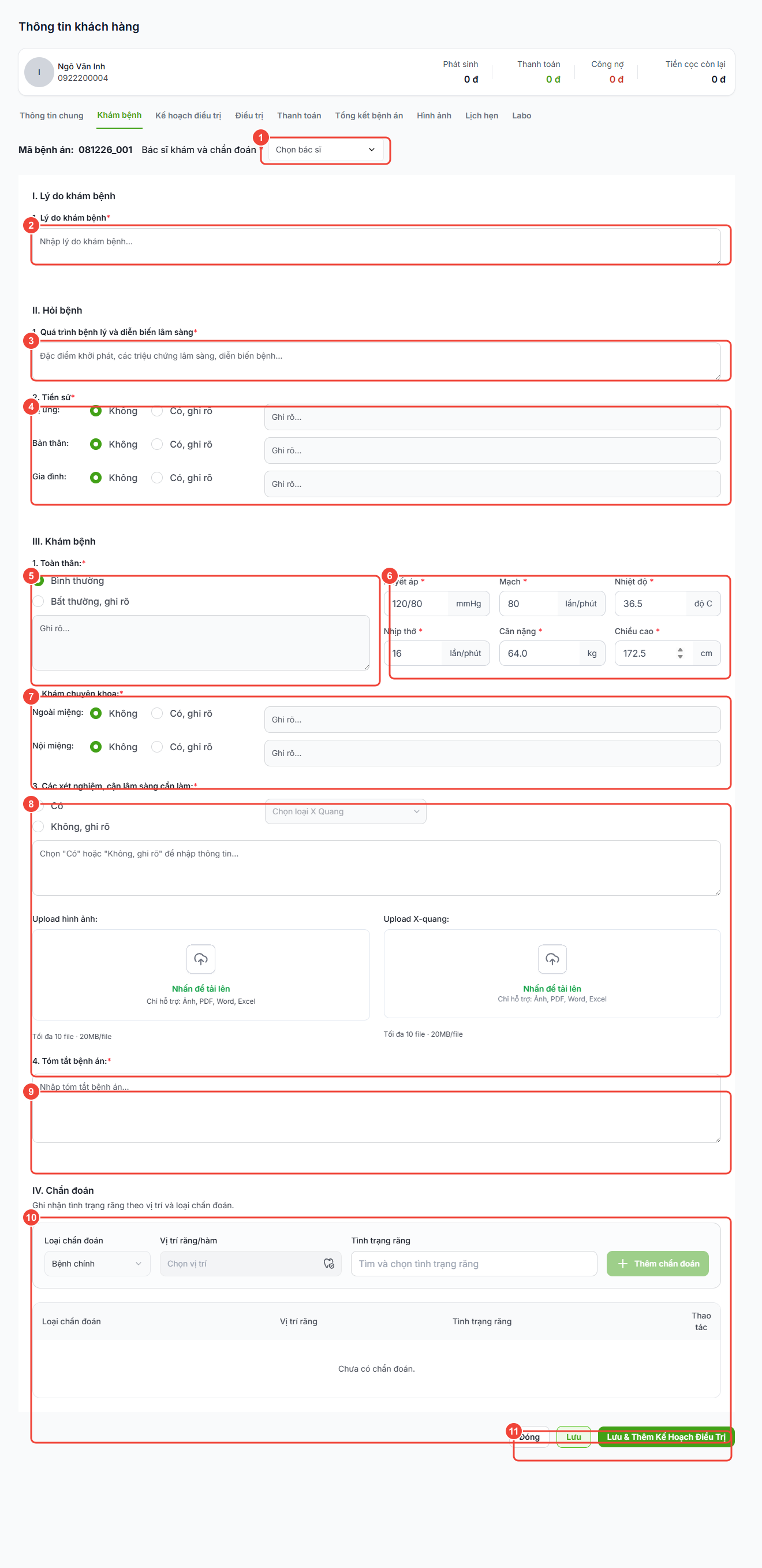Choose Bất thường, ghi rõ under Toàn thân
Screen dimensions: 762x1568
(38, 601)
